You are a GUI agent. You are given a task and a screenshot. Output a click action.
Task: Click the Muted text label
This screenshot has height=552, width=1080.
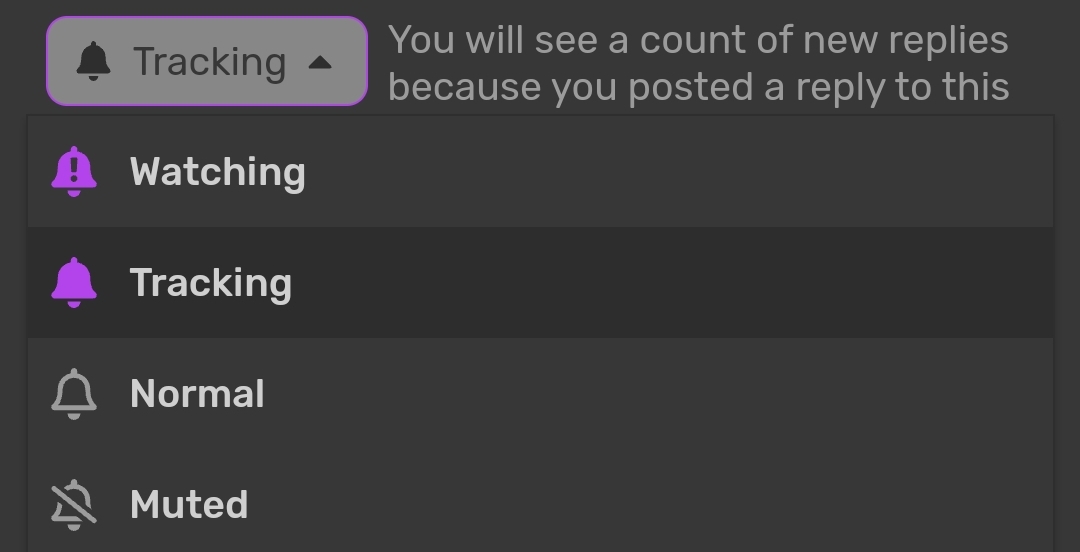(x=189, y=504)
